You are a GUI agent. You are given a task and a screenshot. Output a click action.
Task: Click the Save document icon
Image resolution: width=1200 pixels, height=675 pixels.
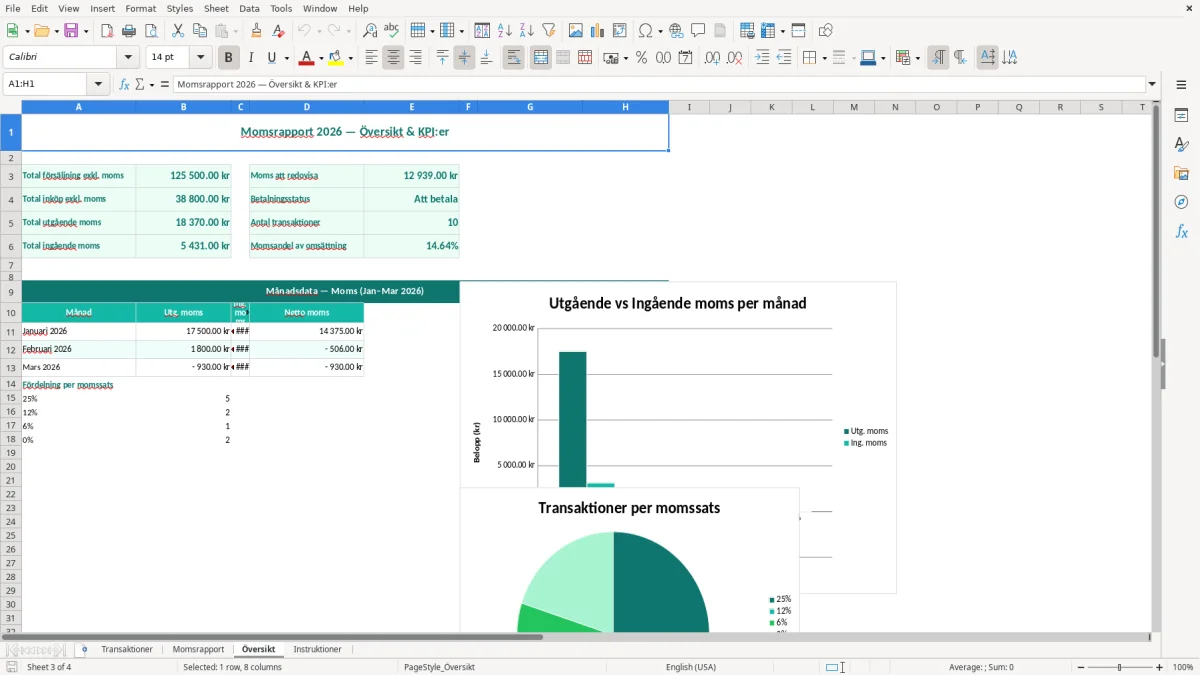point(71,31)
